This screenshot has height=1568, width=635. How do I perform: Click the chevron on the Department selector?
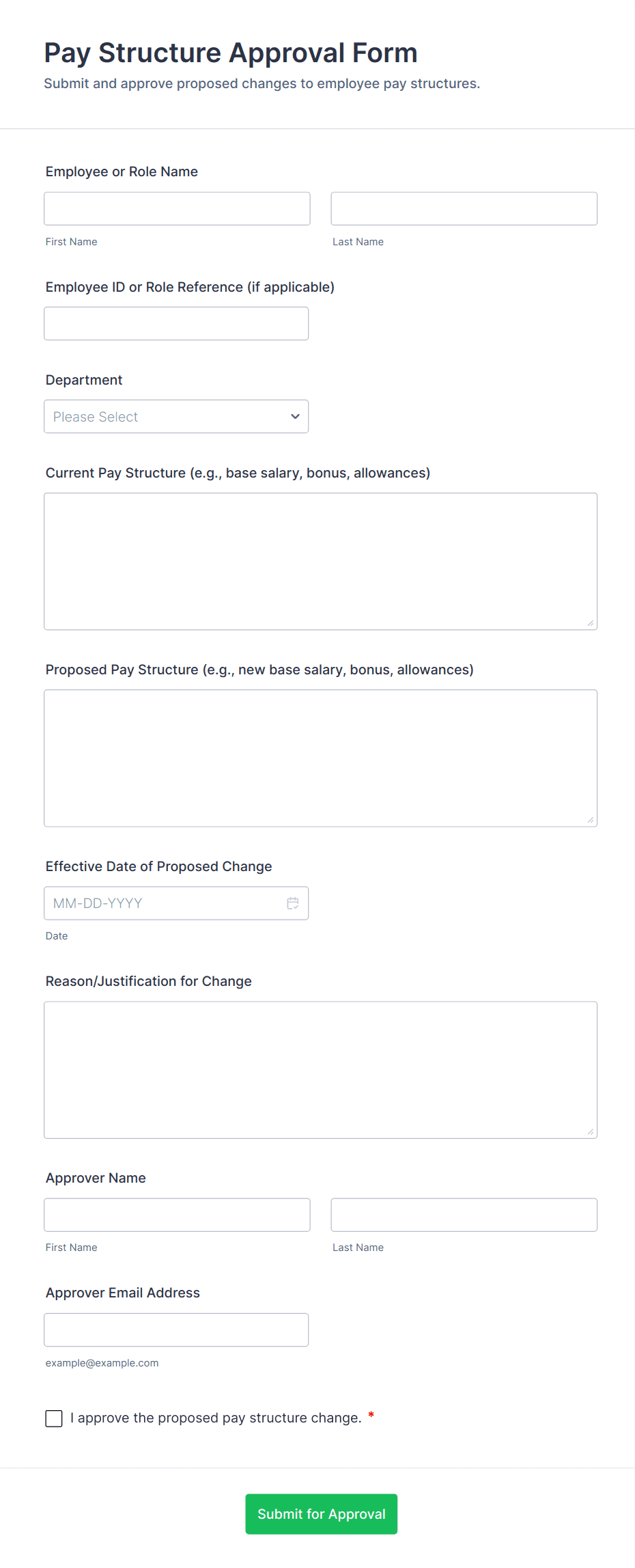pos(294,416)
